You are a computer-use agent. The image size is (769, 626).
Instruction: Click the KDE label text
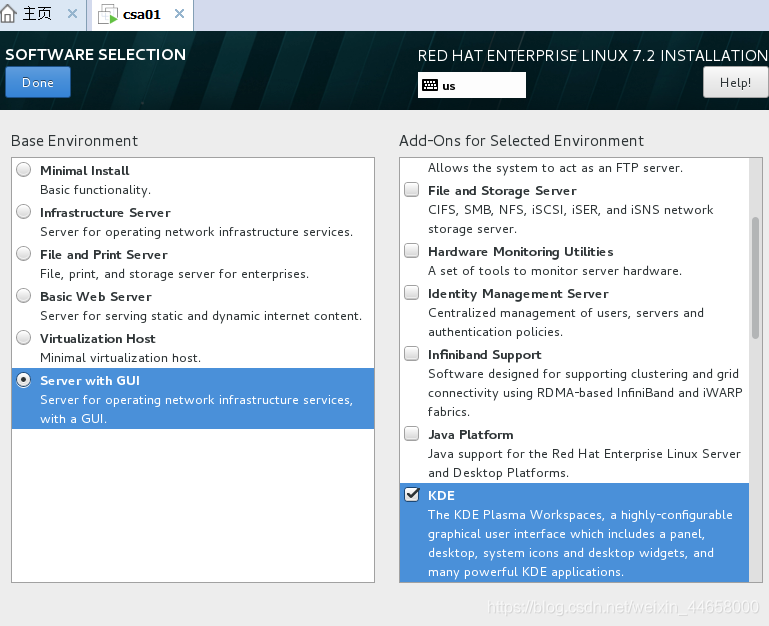point(441,496)
